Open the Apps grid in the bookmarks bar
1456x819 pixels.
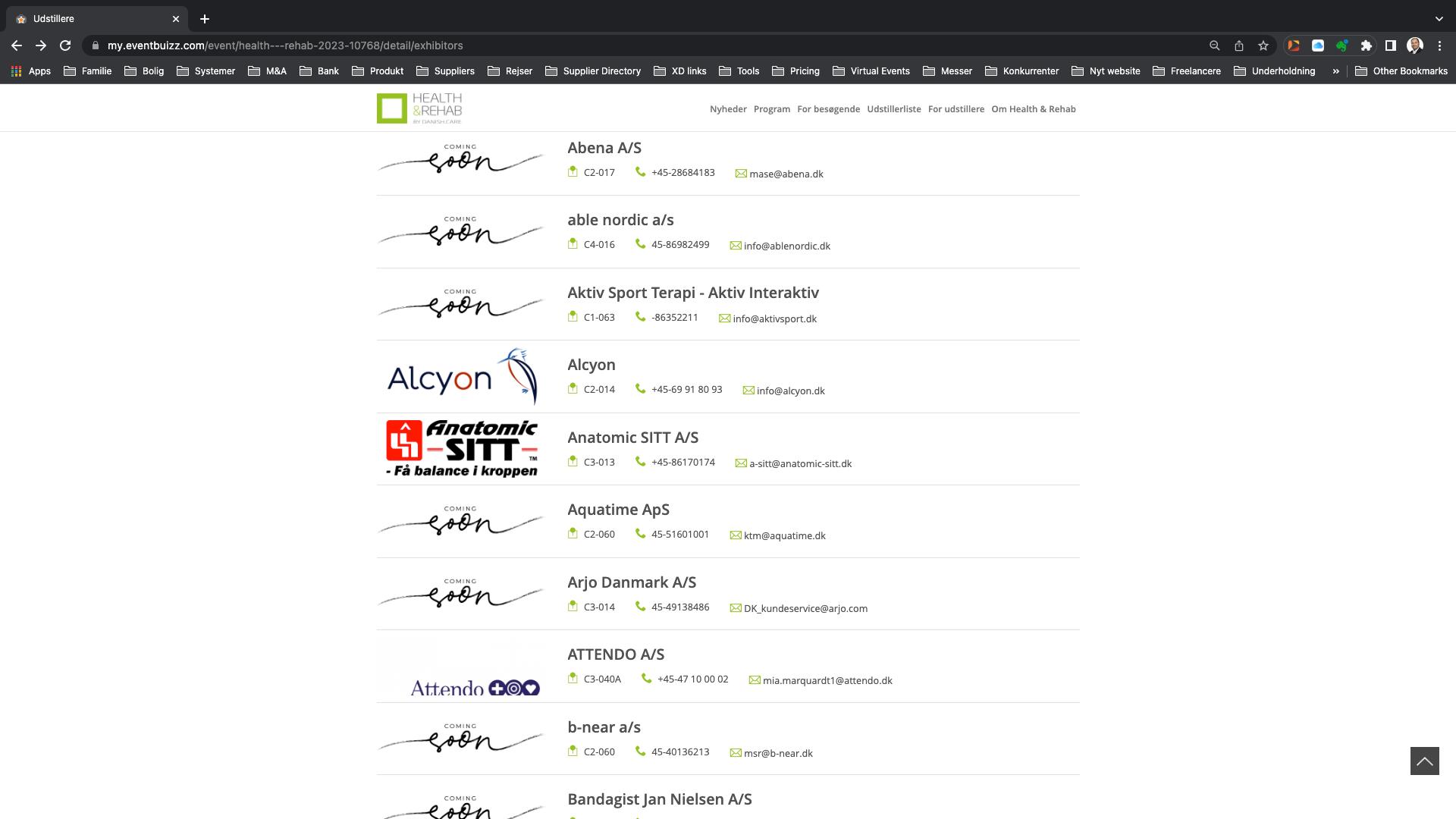[31, 71]
